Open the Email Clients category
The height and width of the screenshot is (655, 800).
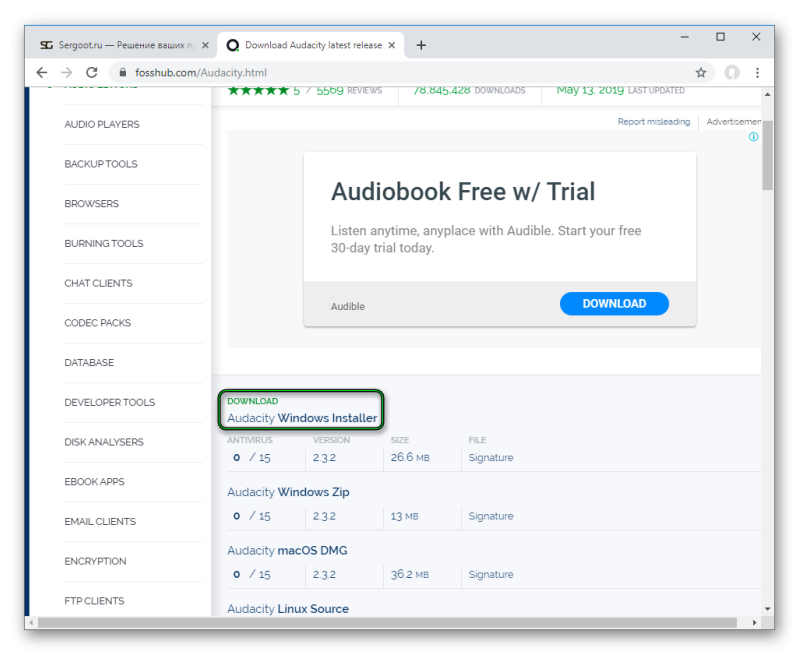tap(100, 521)
